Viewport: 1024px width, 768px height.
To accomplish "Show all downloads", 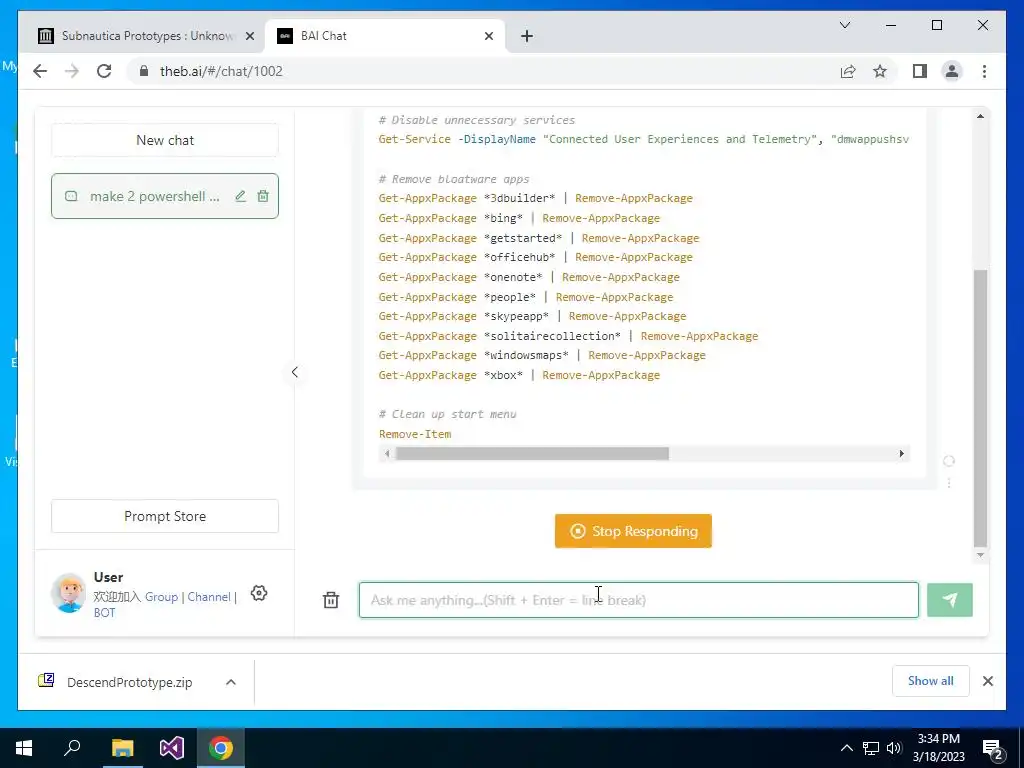I will (x=931, y=680).
